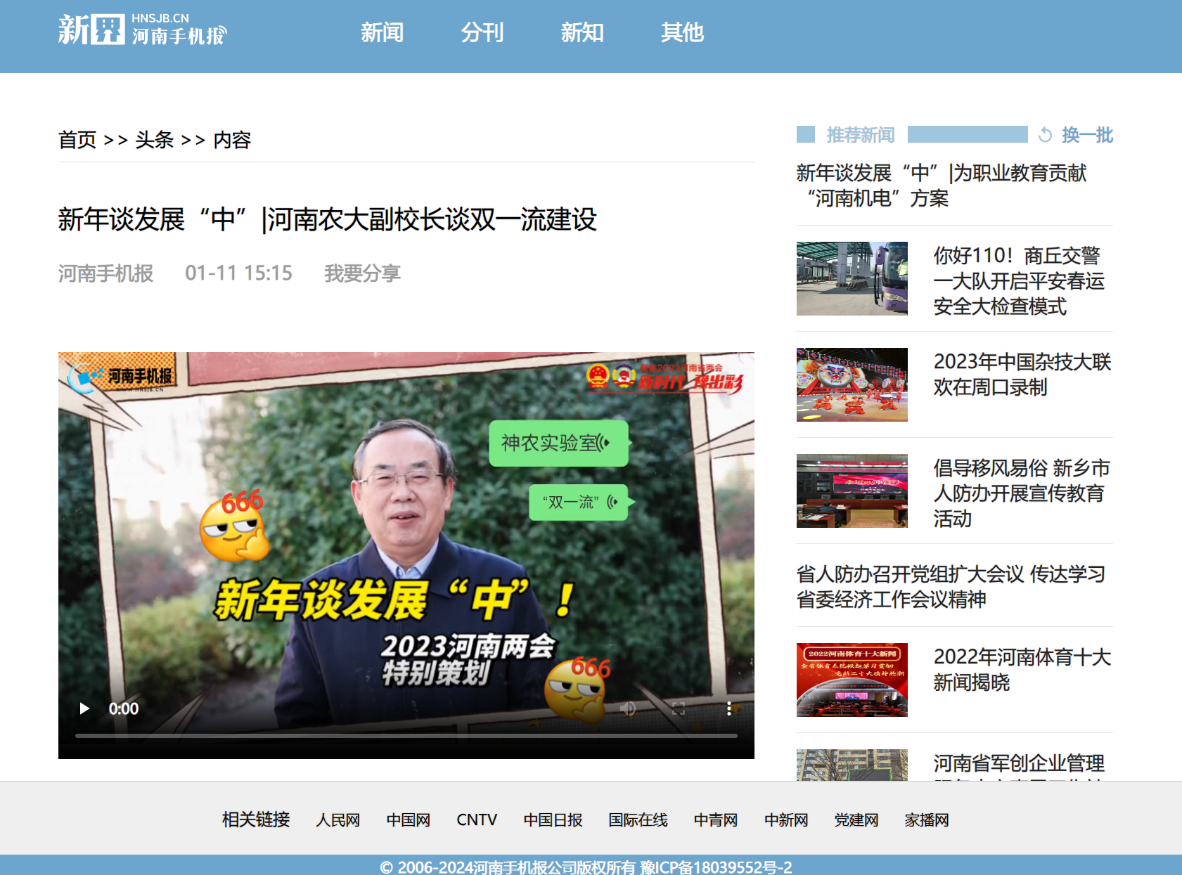Click 我要分享 to share the article
The height and width of the screenshot is (875, 1182).
pos(362,273)
